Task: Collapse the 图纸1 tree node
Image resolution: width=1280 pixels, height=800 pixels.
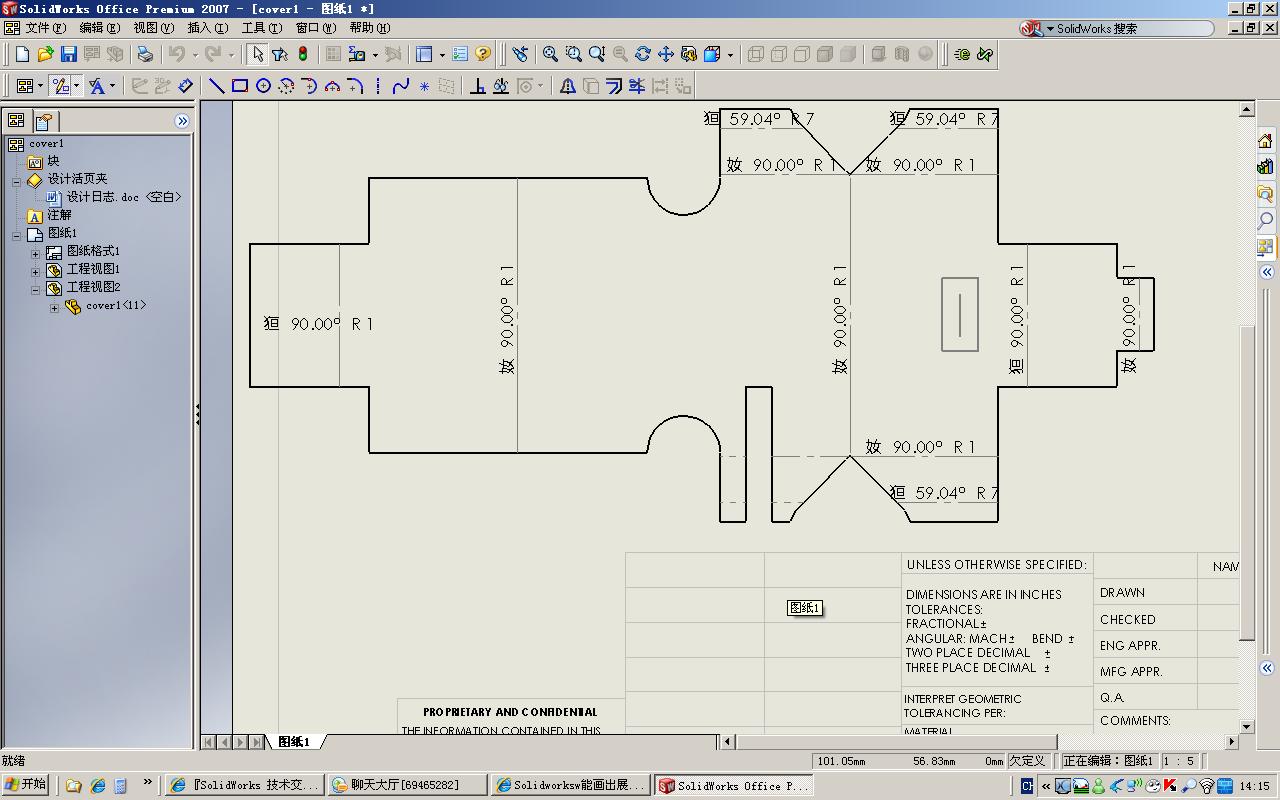Action: 17,235
